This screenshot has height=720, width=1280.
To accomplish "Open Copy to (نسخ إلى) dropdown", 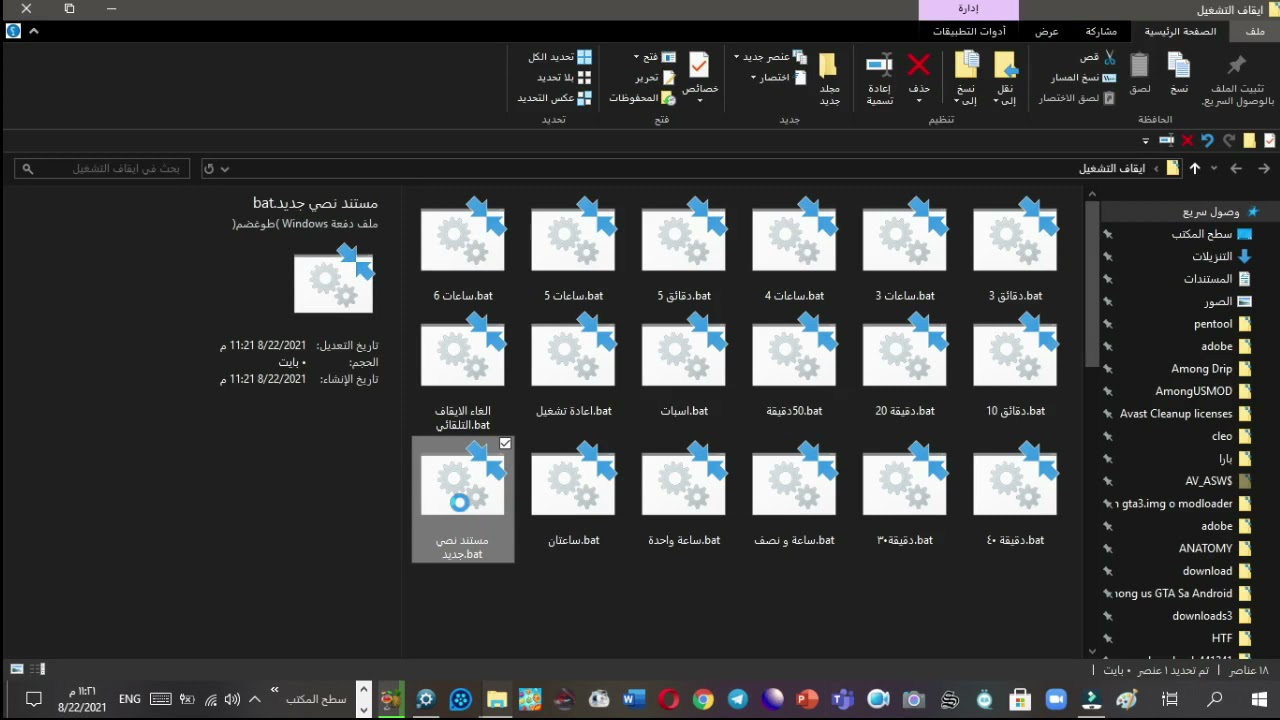I will pyautogui.click(x=966, y=79).
